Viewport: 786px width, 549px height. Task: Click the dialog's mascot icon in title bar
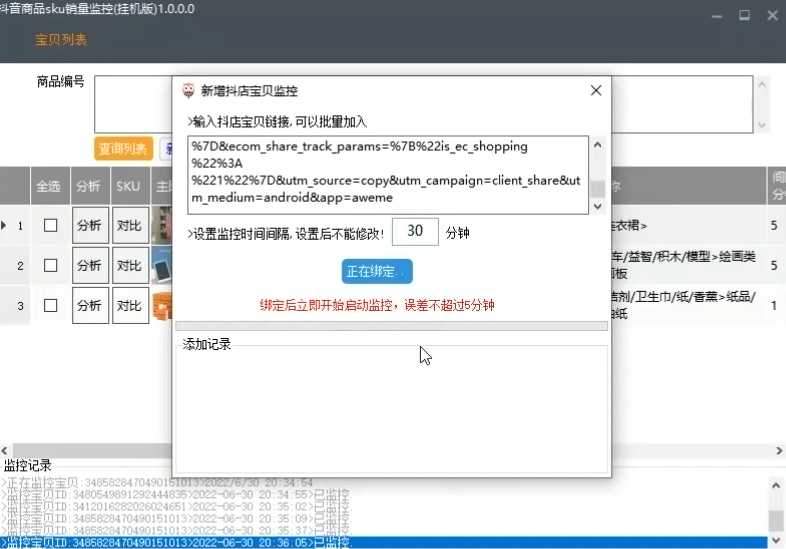188,90
